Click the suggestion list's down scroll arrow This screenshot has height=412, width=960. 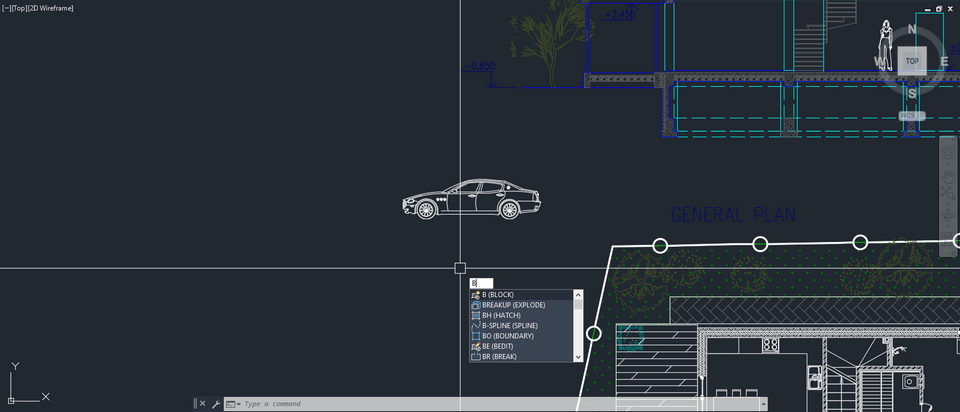pos(579,357)
